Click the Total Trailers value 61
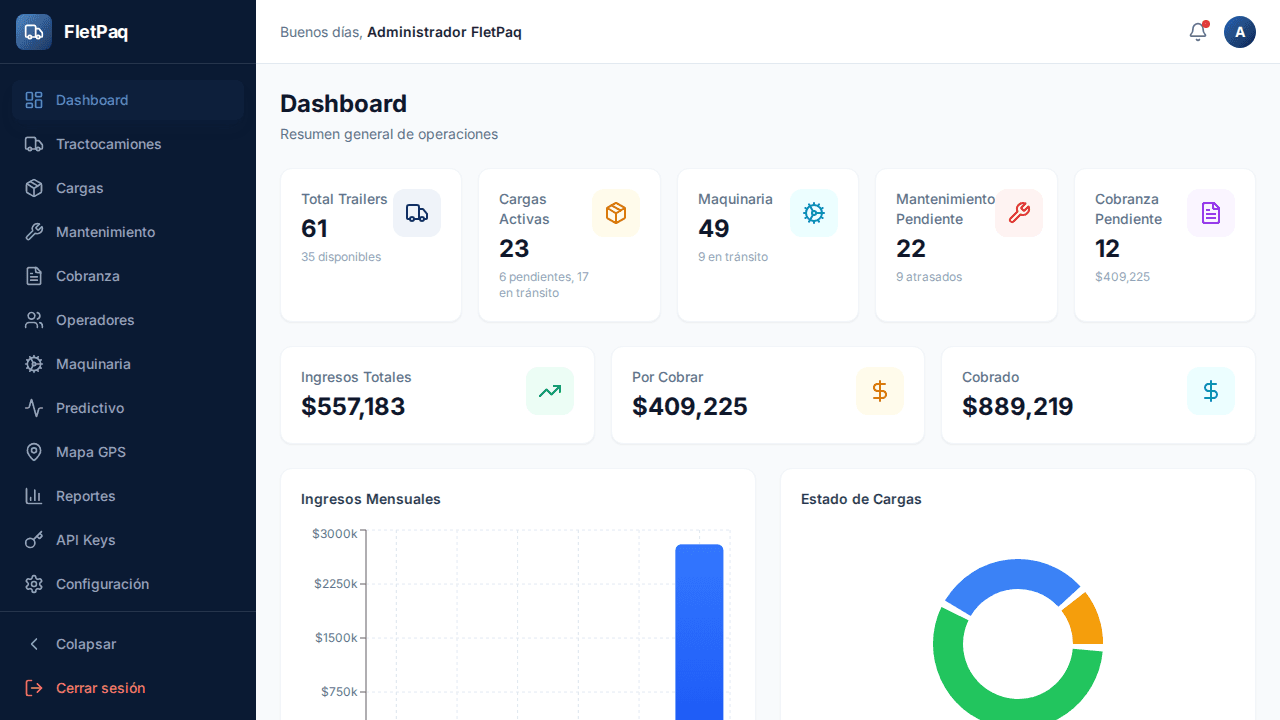1280x720 pixels. [314, 229]
